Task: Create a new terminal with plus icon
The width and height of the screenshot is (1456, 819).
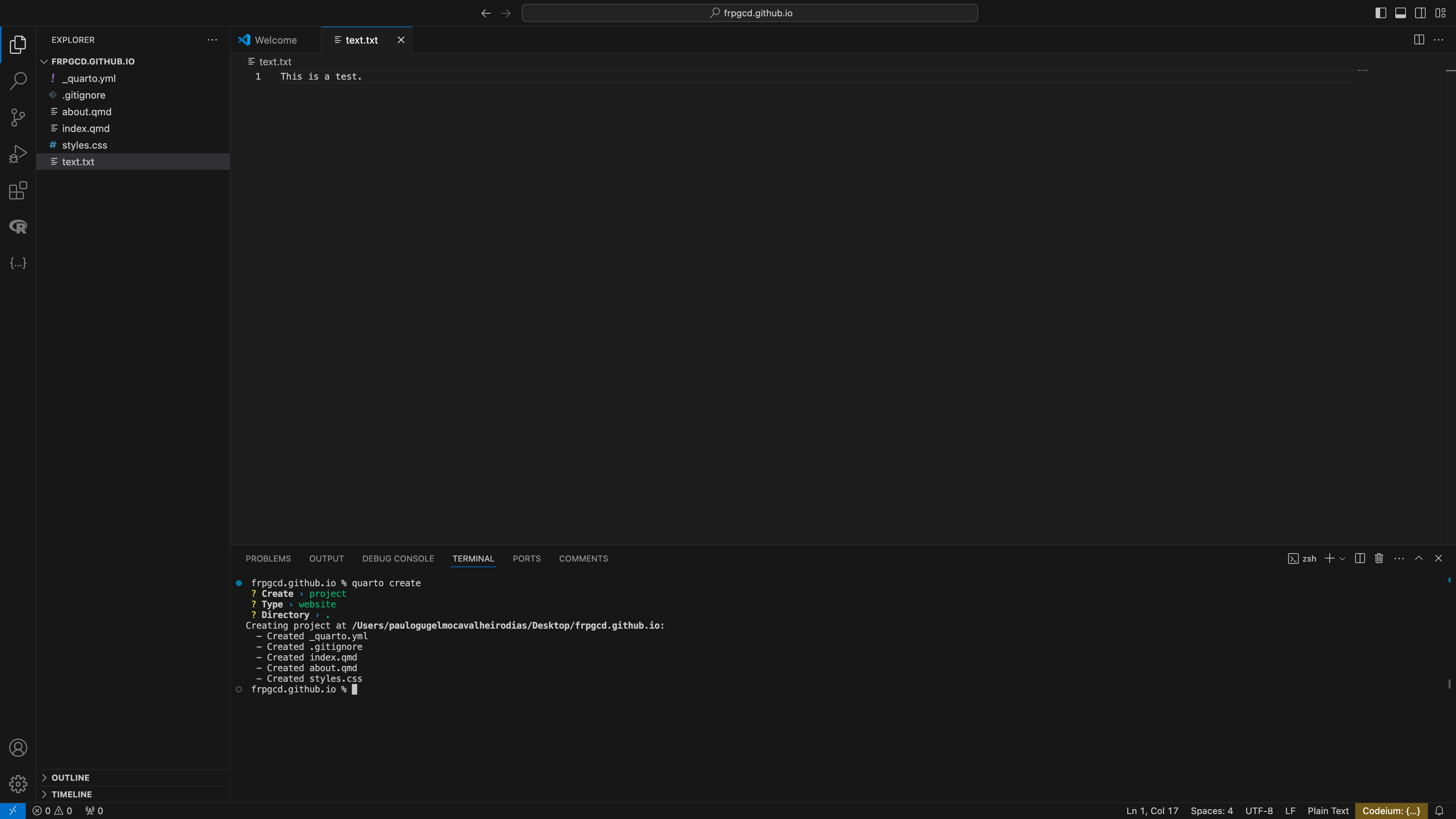Action: point(1329,559)
